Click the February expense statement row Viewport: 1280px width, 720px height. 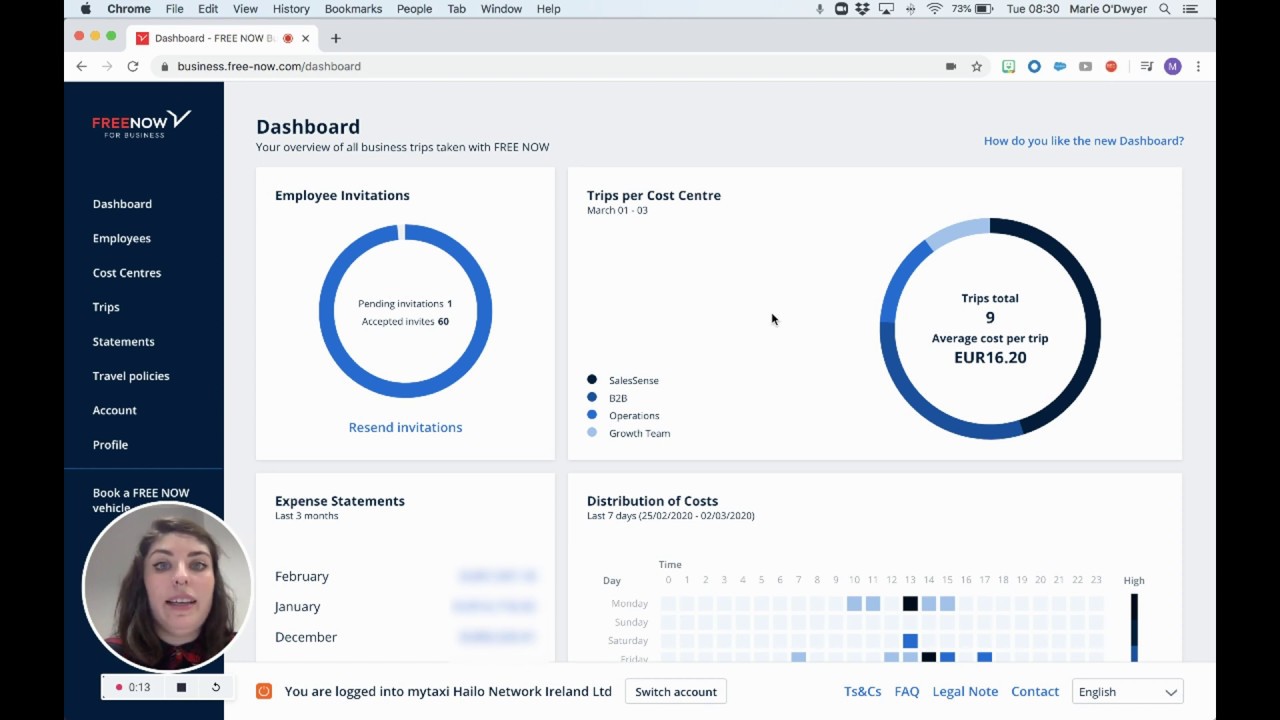tap(405, 576)
